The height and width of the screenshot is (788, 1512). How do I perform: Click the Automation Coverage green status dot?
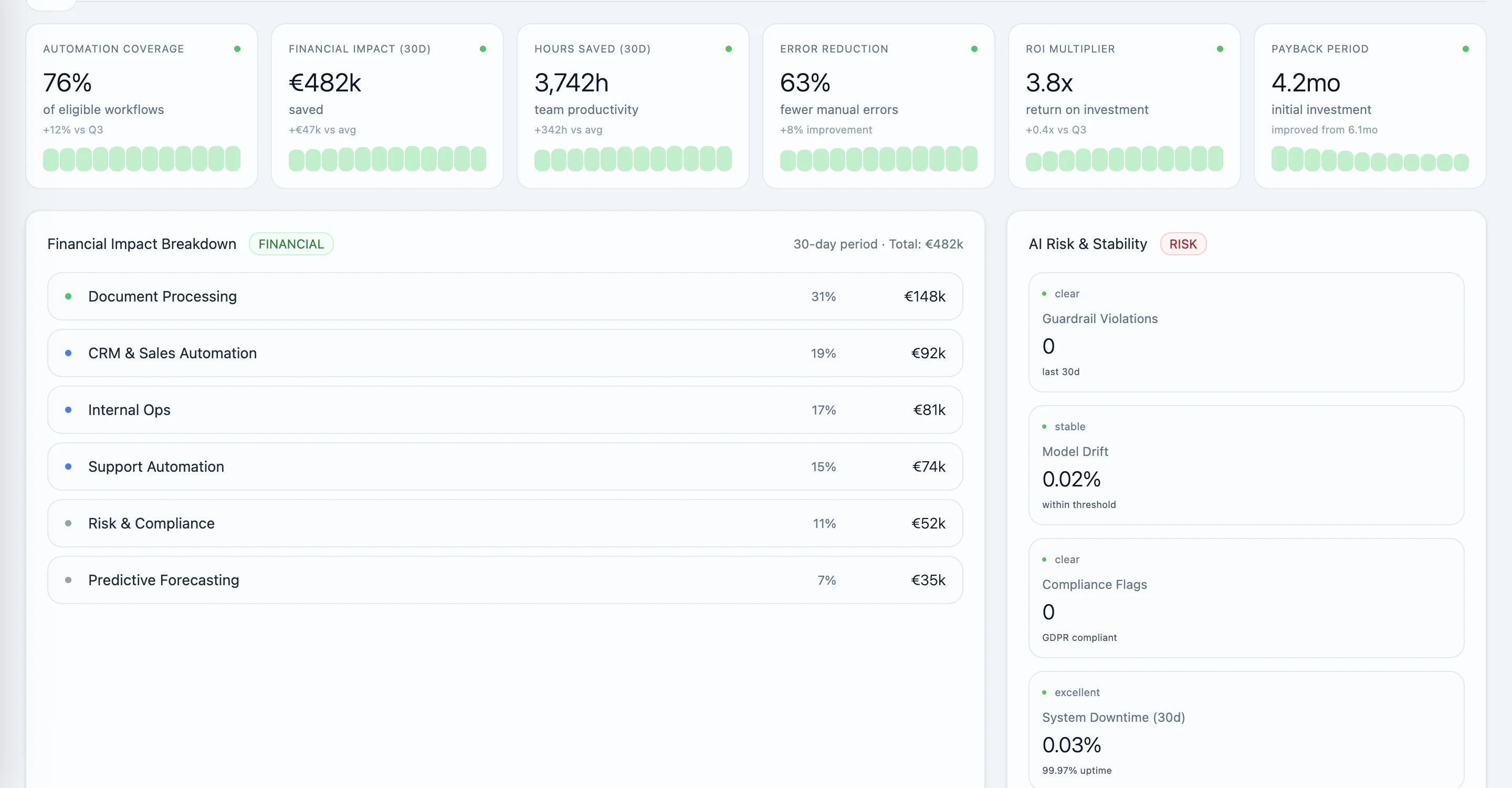pos(237,49)
